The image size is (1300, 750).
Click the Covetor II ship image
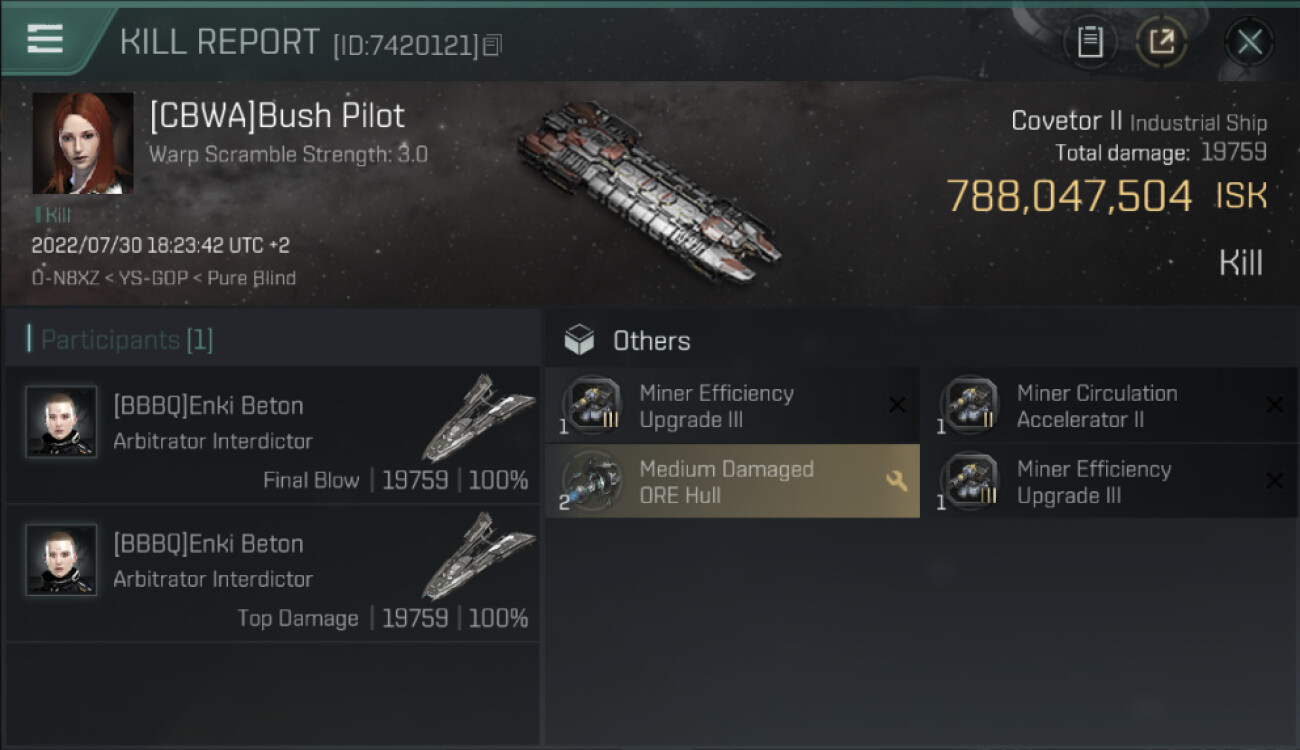pos(650,190)
